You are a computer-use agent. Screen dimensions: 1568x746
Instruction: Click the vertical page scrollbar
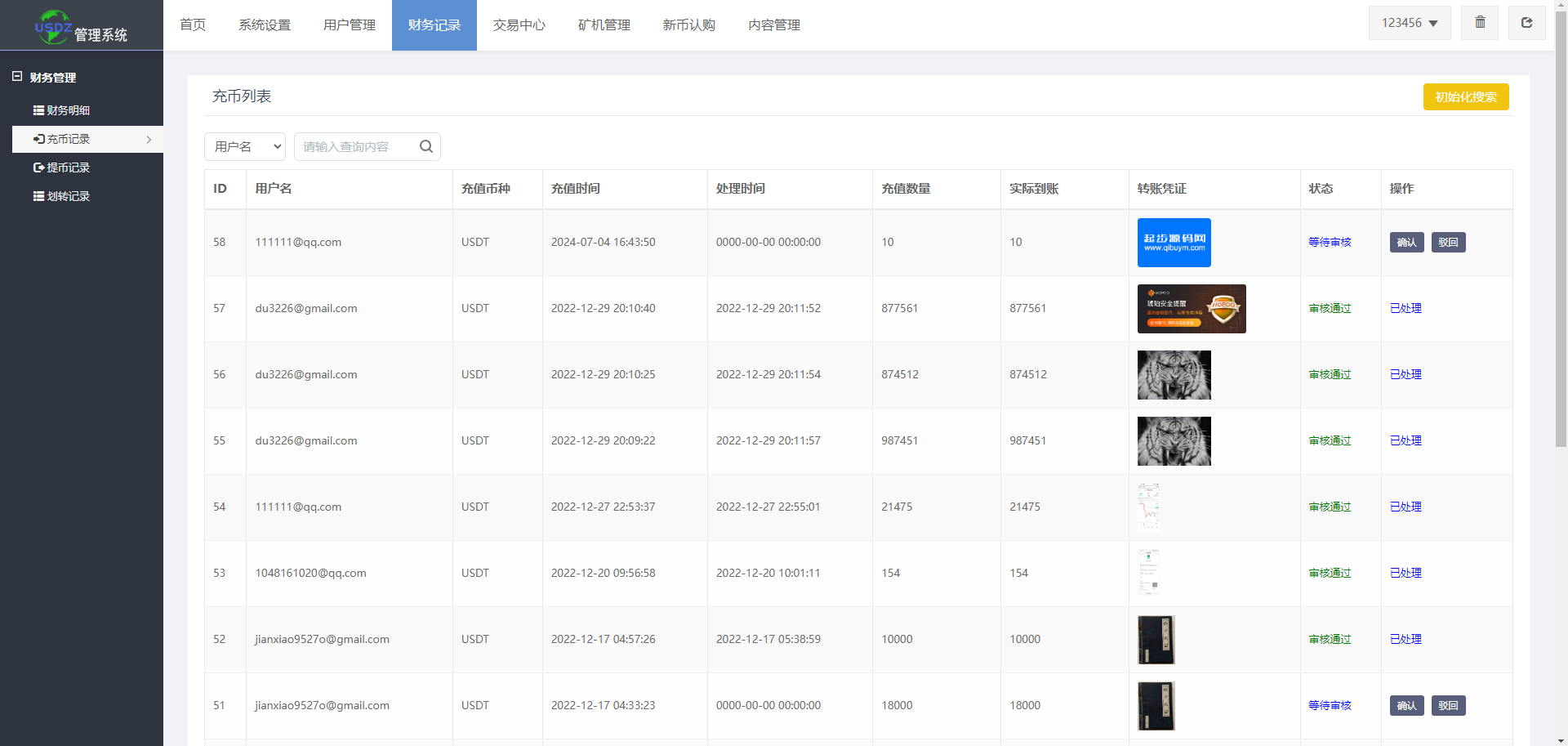[x=1561, y=245]
